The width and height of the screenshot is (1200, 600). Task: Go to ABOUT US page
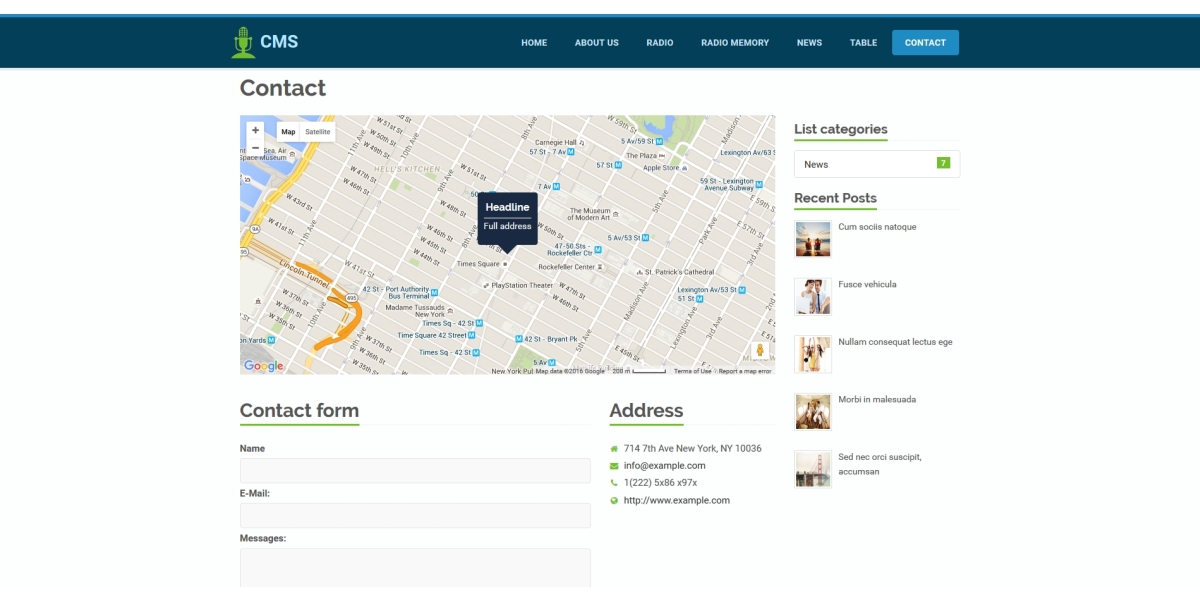tap(597, 43)
